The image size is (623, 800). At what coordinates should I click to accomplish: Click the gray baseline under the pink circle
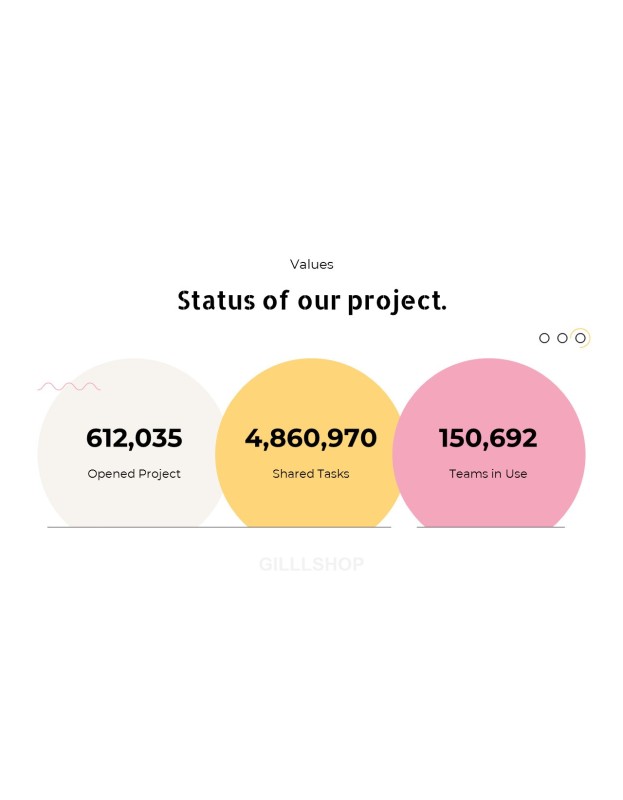(x=490, y=527)
